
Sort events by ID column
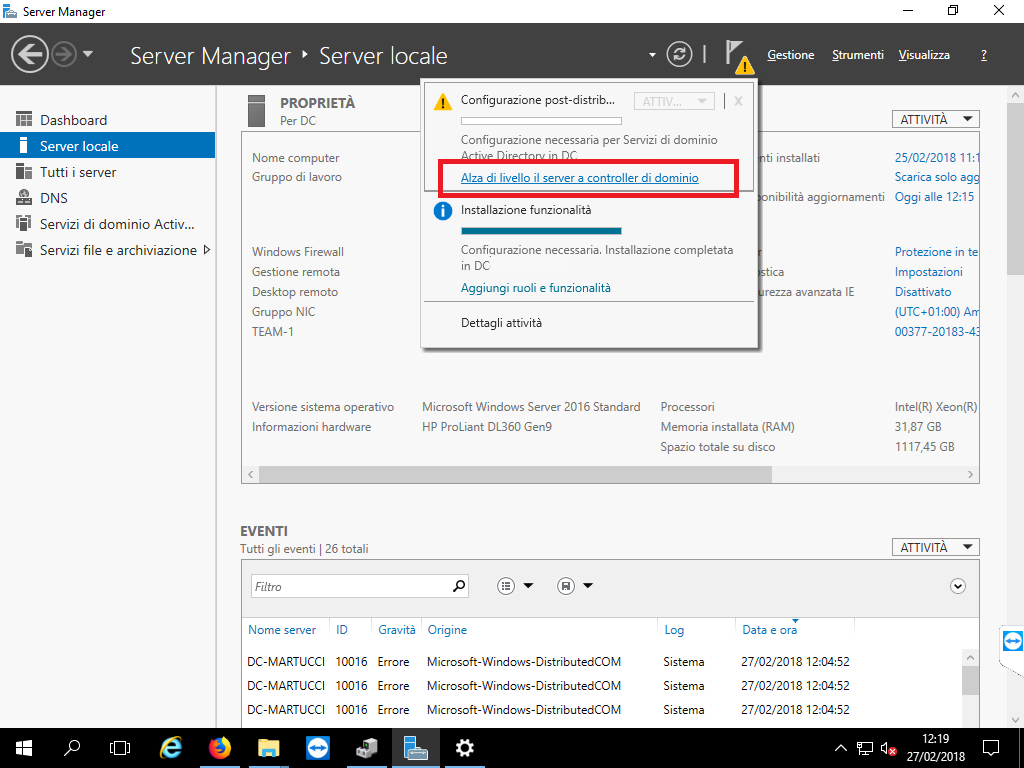tap(342, 630)
